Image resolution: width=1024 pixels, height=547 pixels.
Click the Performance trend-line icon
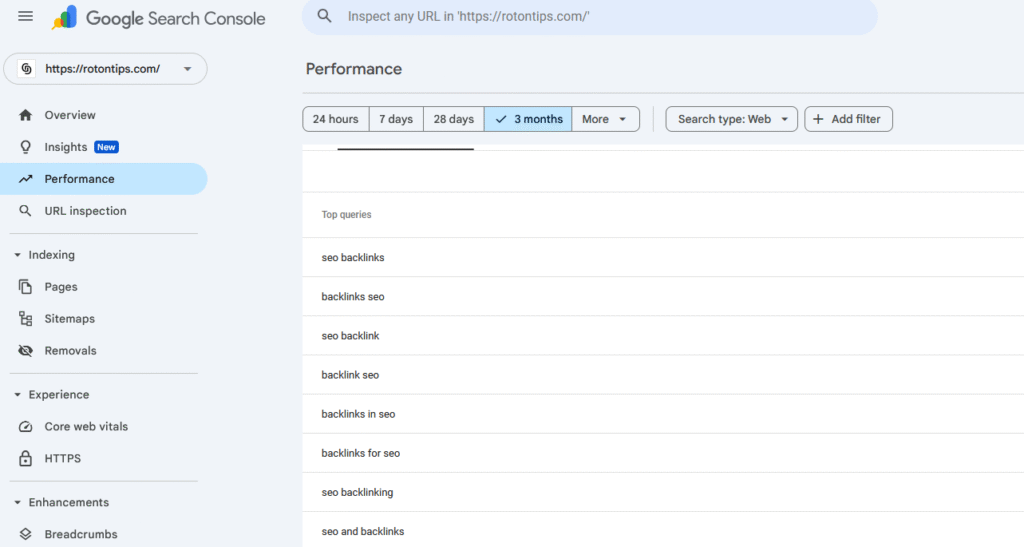[25, 179]
